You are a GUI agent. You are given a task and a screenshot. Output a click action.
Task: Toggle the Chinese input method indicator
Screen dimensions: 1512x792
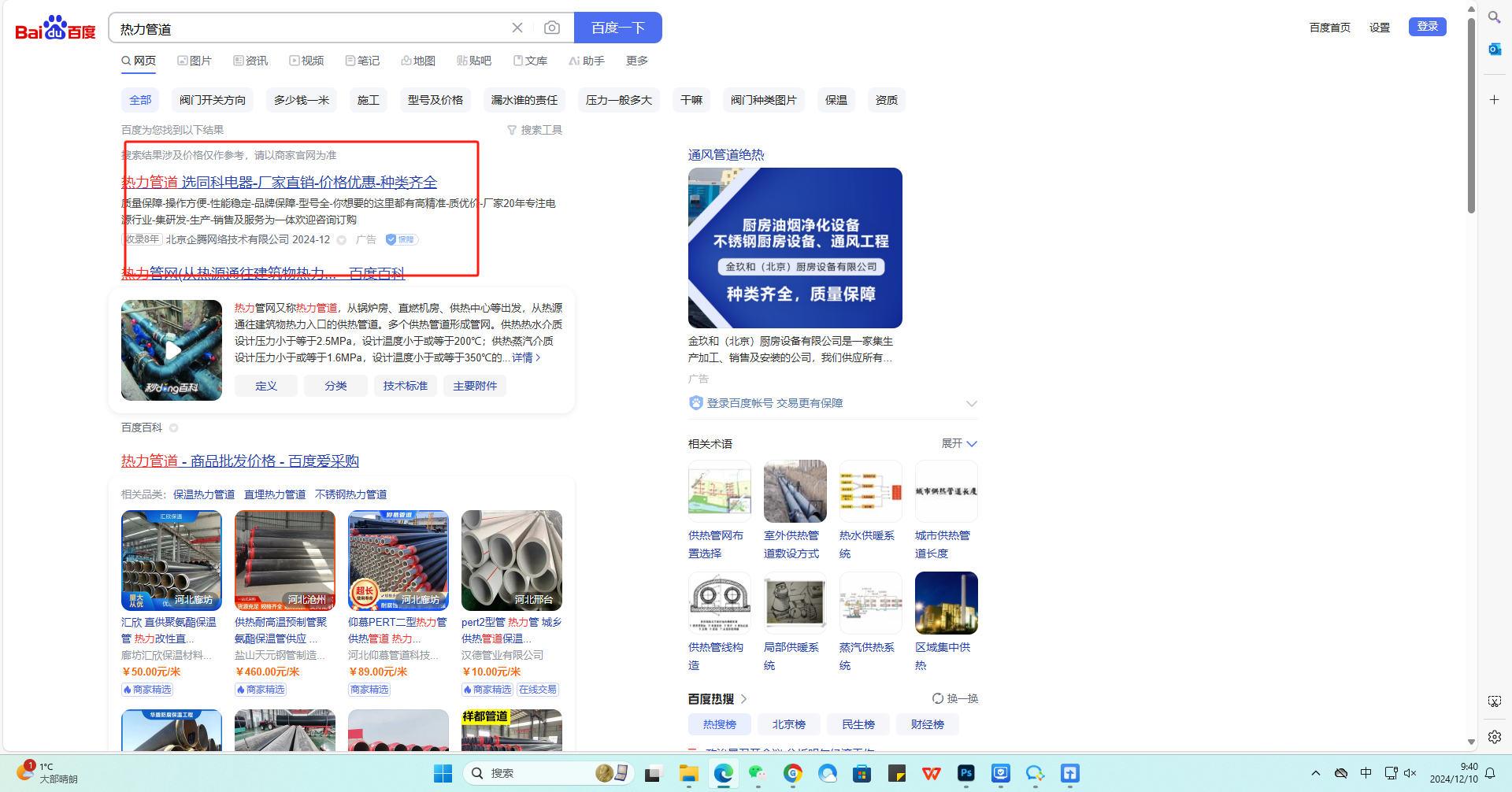1366,773
